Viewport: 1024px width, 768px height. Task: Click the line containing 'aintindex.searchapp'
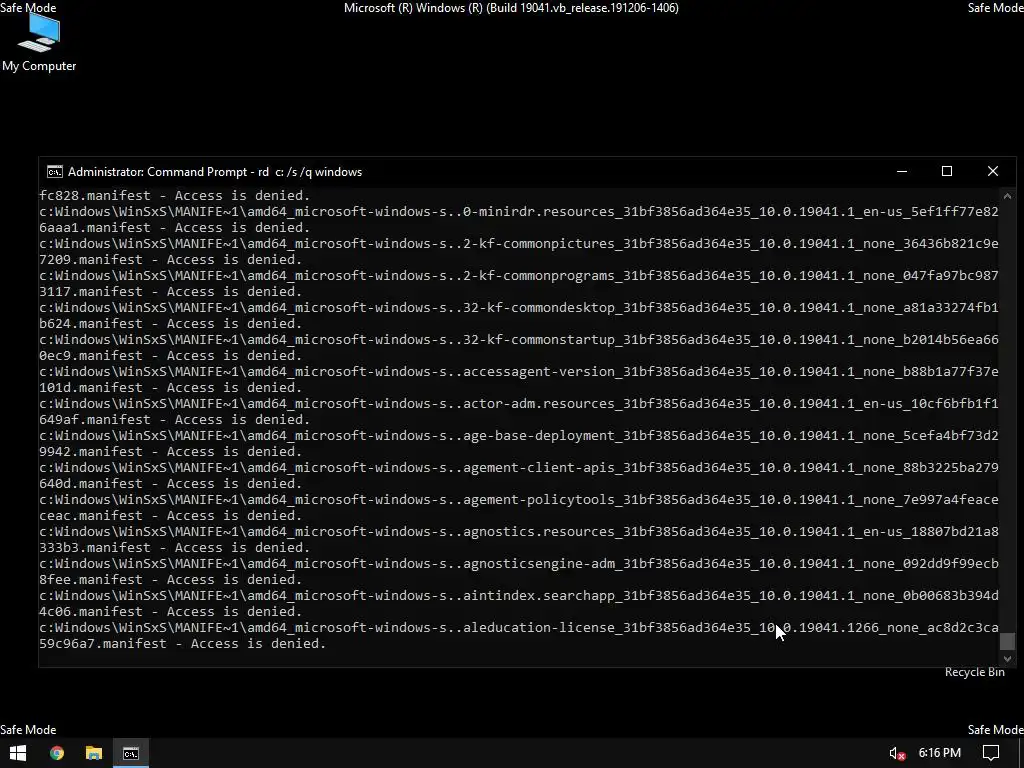click(x=519, y=596)
